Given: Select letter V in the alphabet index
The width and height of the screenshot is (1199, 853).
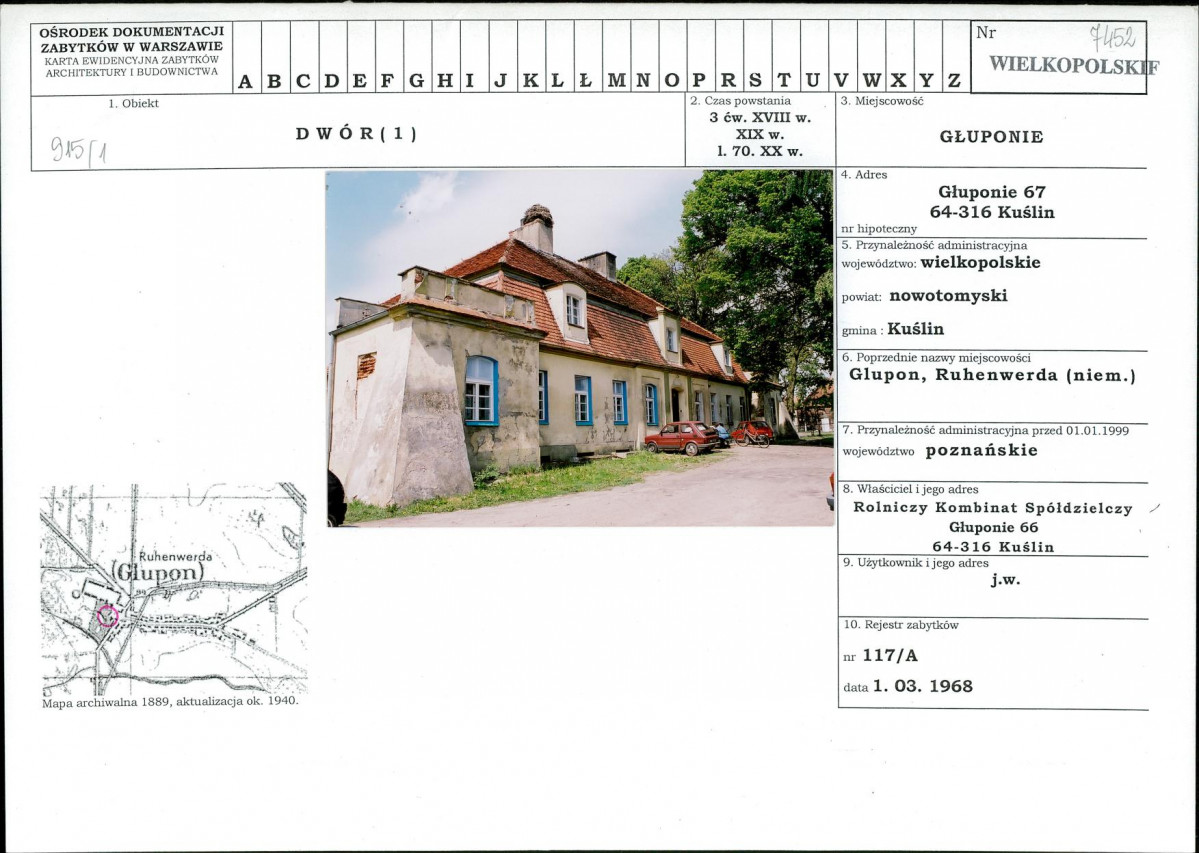Looking at the screenshot, I should (841, 81).
